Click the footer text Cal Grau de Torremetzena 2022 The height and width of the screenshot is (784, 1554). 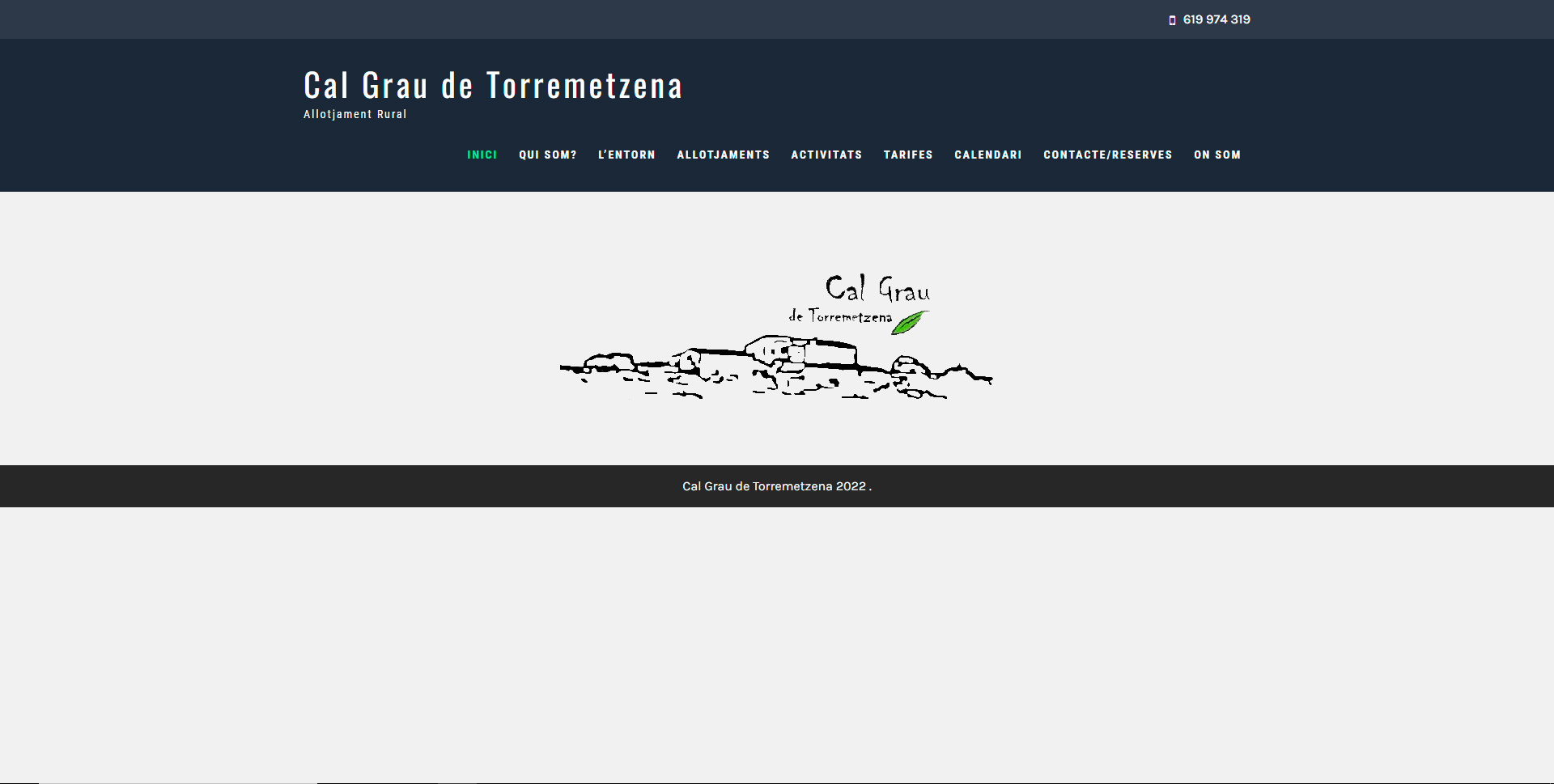pyautogui.click(x=777, y=486)
